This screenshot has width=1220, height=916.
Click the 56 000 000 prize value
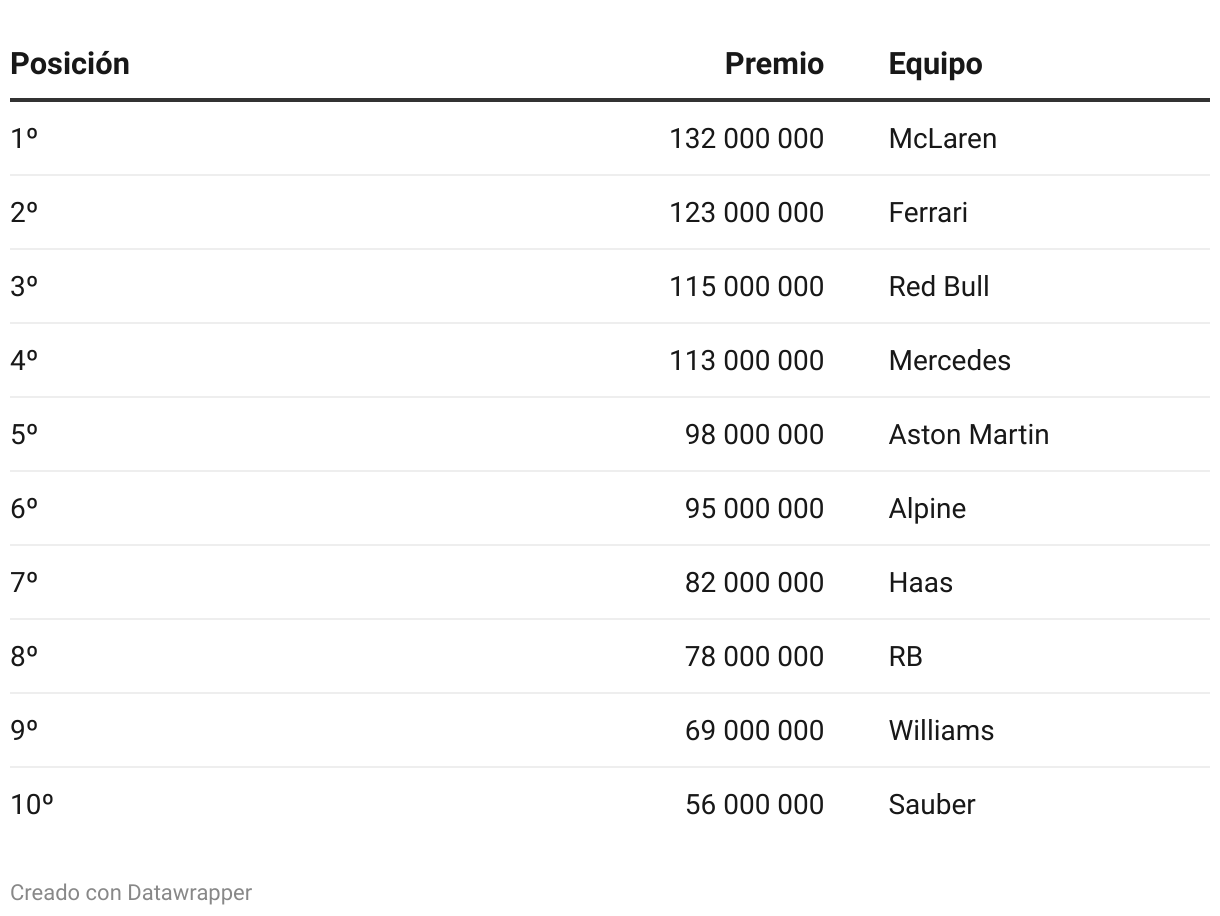pyautogui.click(x=754, y=804)
